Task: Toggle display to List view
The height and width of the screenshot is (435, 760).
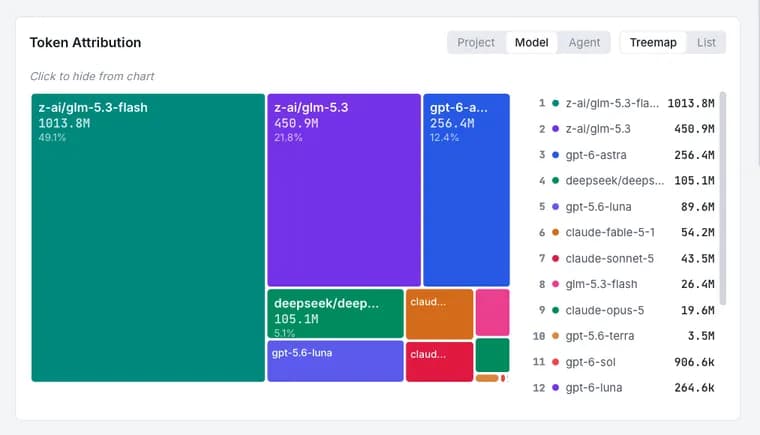Action: pos(706,43)
